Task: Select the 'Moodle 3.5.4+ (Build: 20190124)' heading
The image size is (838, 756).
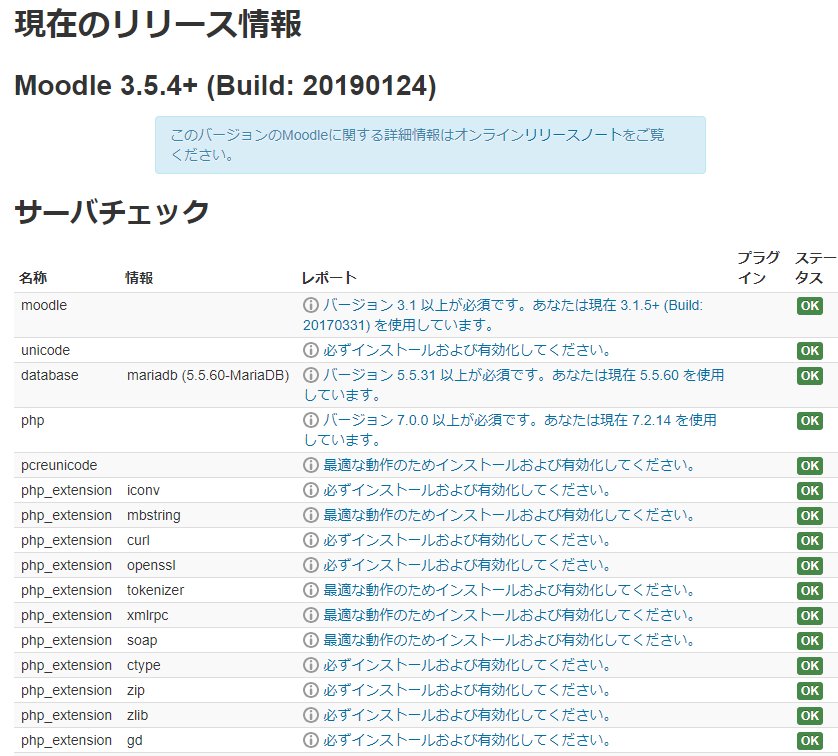Action: click(x=226, y=85)
